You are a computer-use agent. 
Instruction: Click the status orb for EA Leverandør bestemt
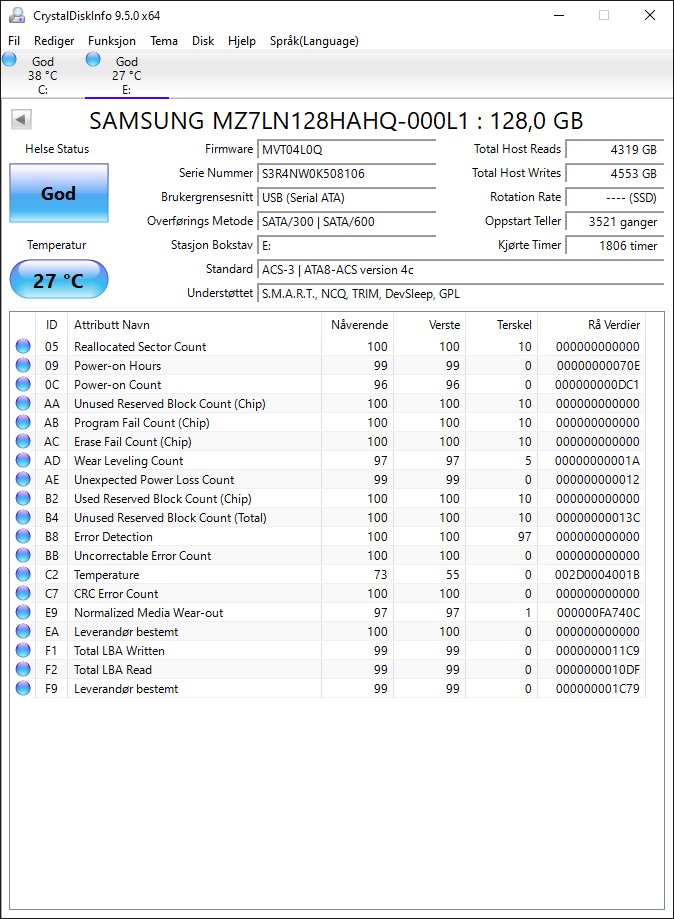23,631
